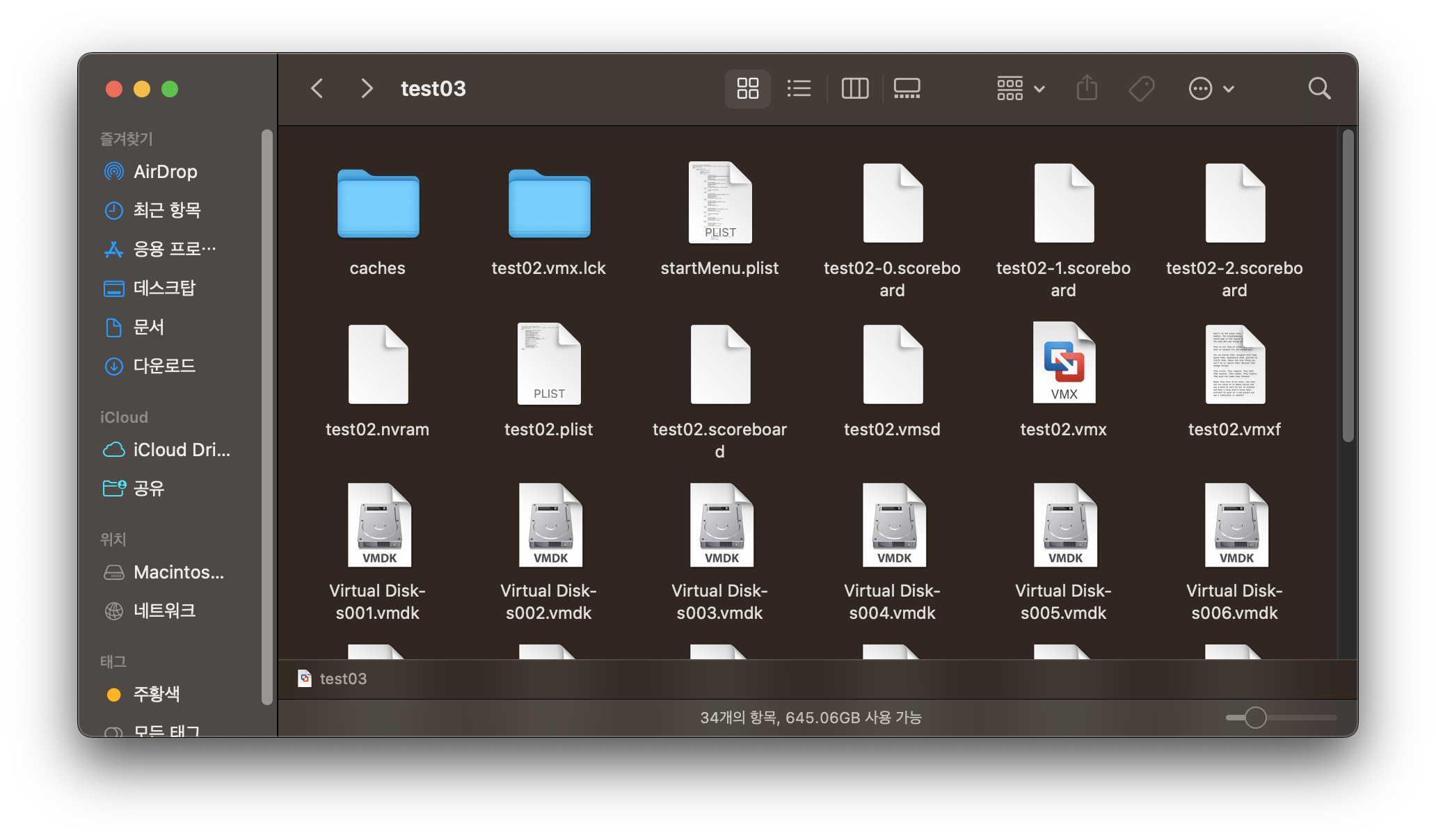Click 주황색 orange tag in sidebar
This screenshot has width=1436, height=840.
click(x=156, y=694)
